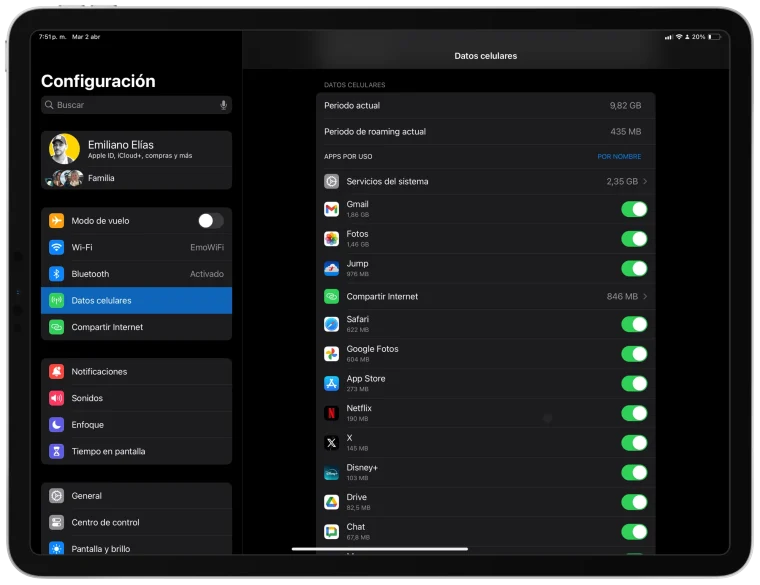Open Sonidos settings
The image size is (760, 585).
tap(136, 398)
